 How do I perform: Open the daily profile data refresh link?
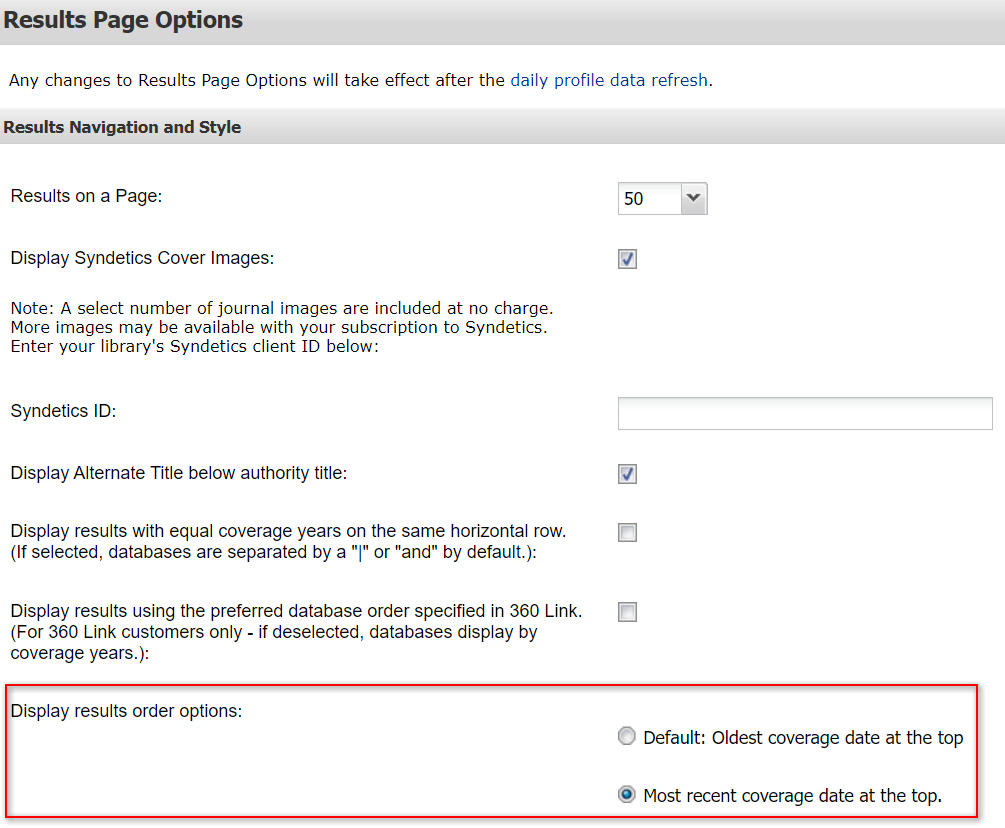click(609, 80)
